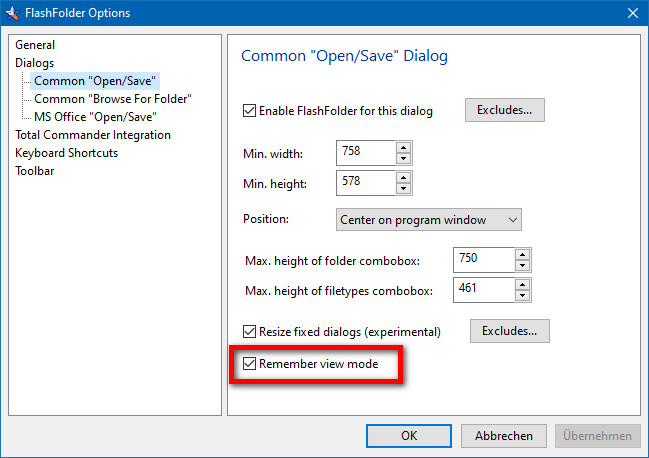The image size is (649, 458).
Task: Decrease Min. width with down arrow
Action: (x=403, y=158)
